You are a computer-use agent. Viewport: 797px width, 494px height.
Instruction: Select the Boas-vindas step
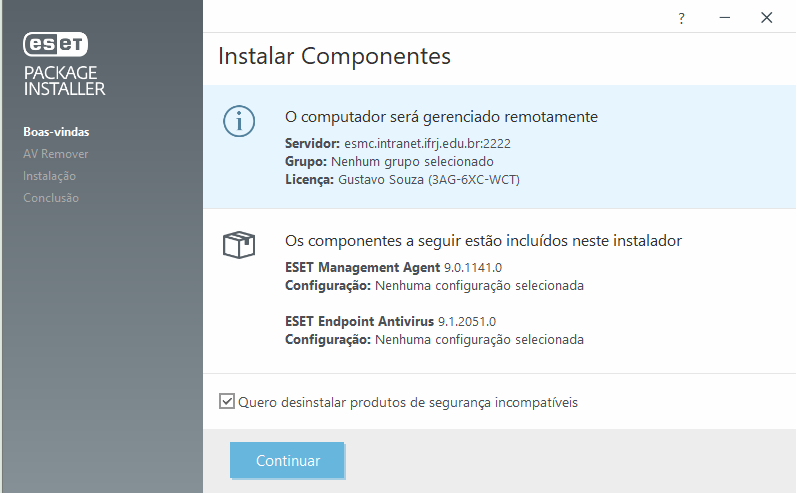tap(50, 132)
